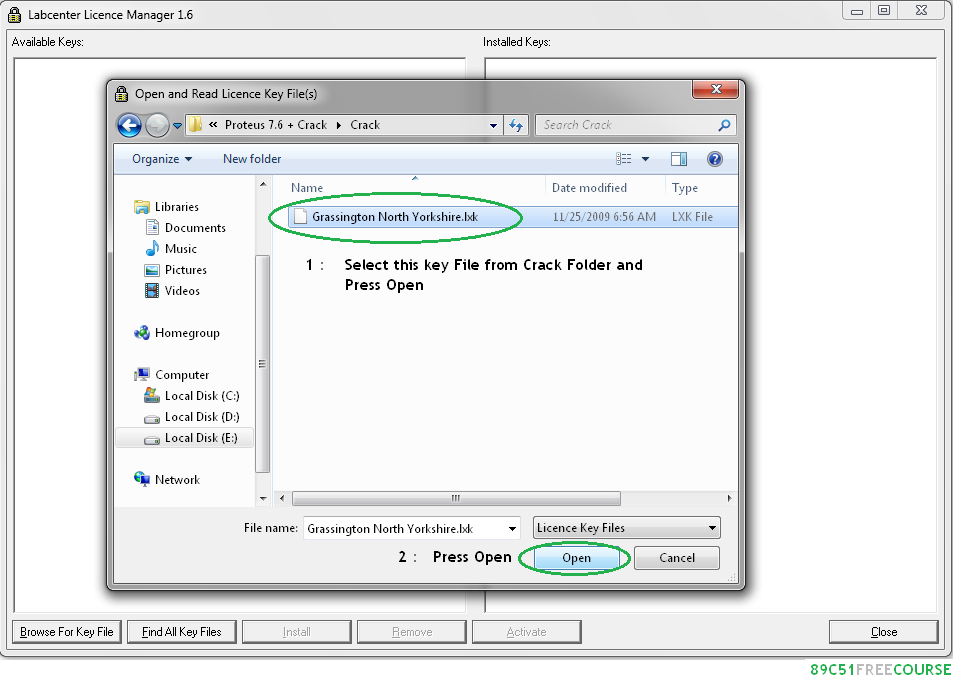This screenshot has height=680, width=954.
Task: Select Homegroup in navigation pane
Action: [x=187, y=333]
